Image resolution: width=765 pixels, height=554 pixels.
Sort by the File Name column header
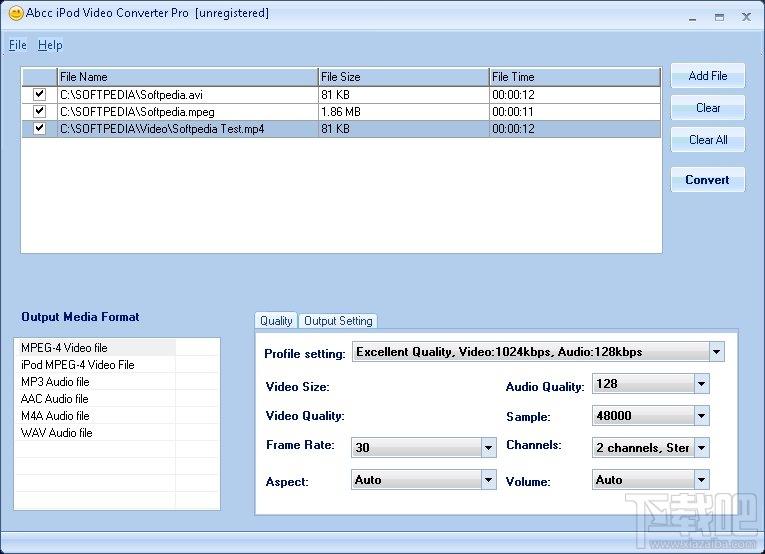[x=187, y=77]
